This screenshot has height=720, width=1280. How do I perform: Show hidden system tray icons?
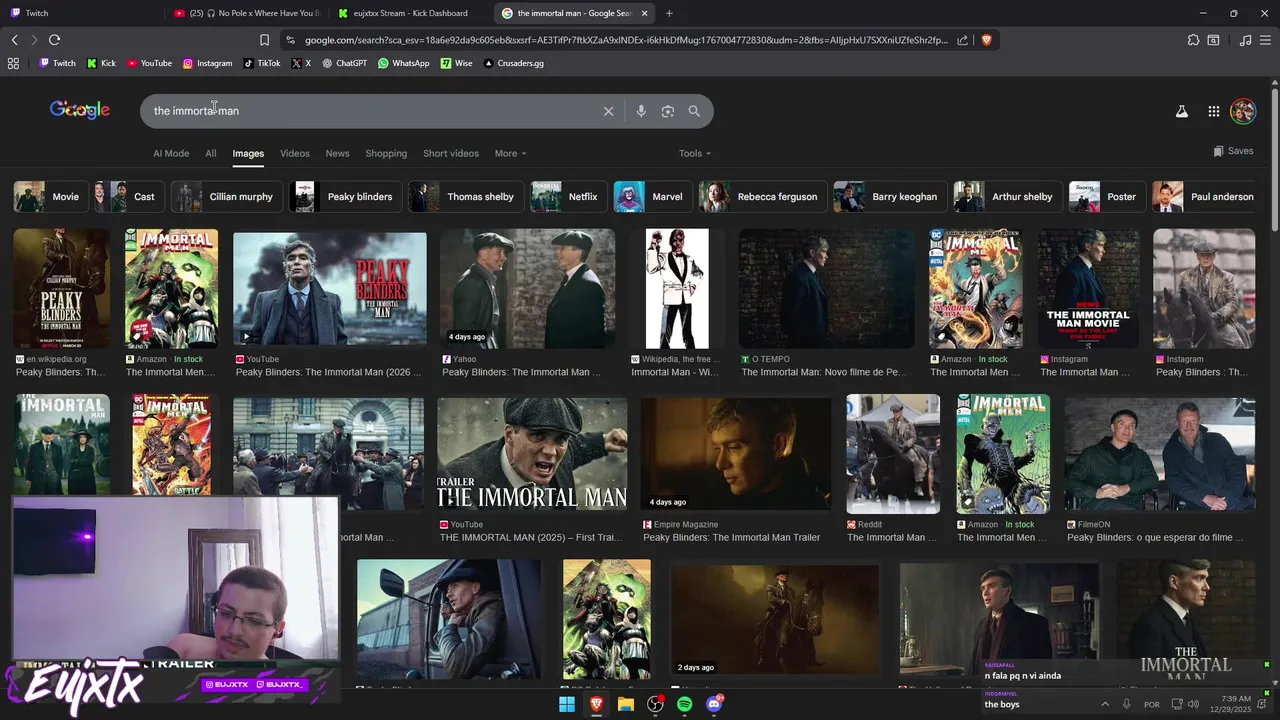point(1105,704)
